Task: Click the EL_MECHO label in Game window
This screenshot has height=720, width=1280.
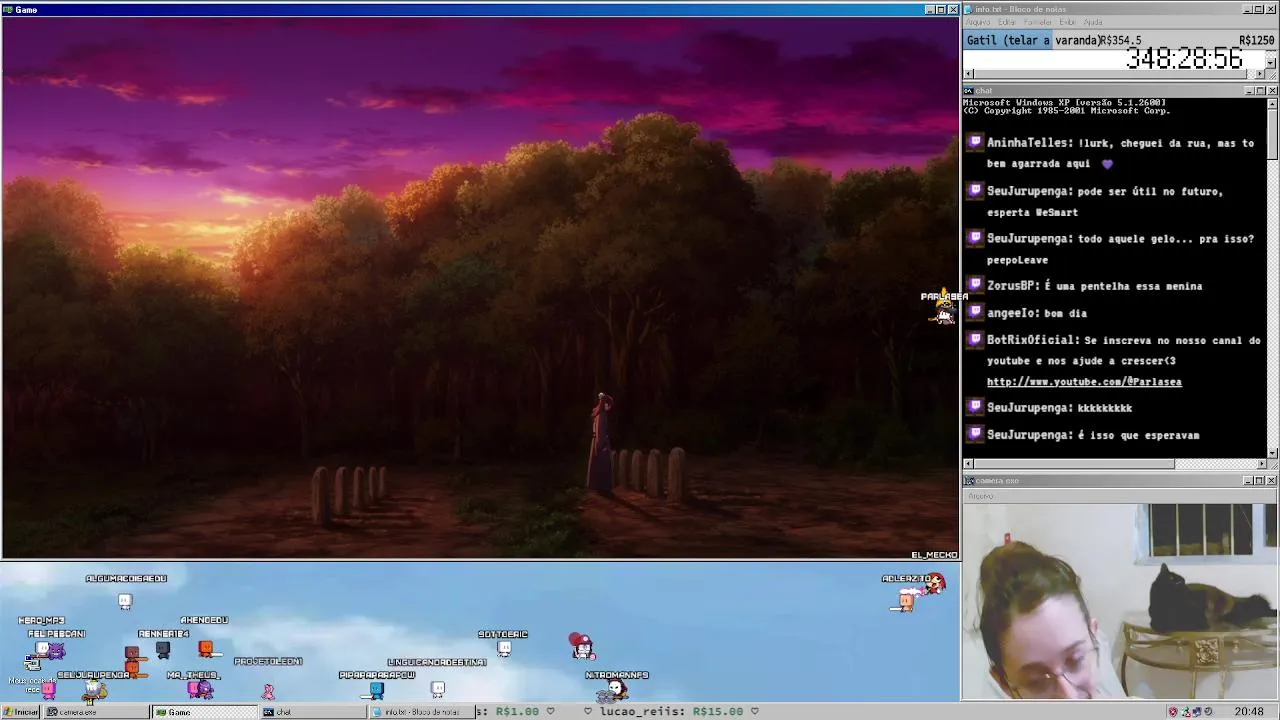Action: (x=934, y=555)
